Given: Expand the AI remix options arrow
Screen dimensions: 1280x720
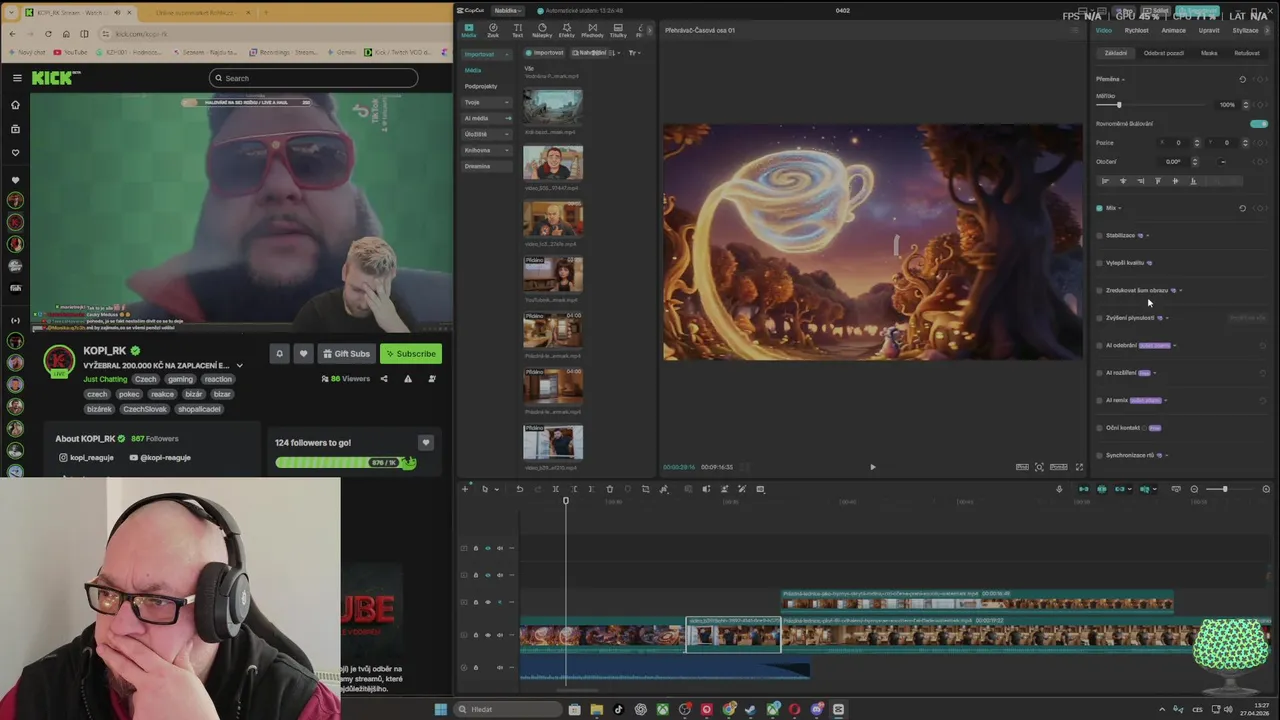Looking at the screenshot, I should pos(1166,401).
